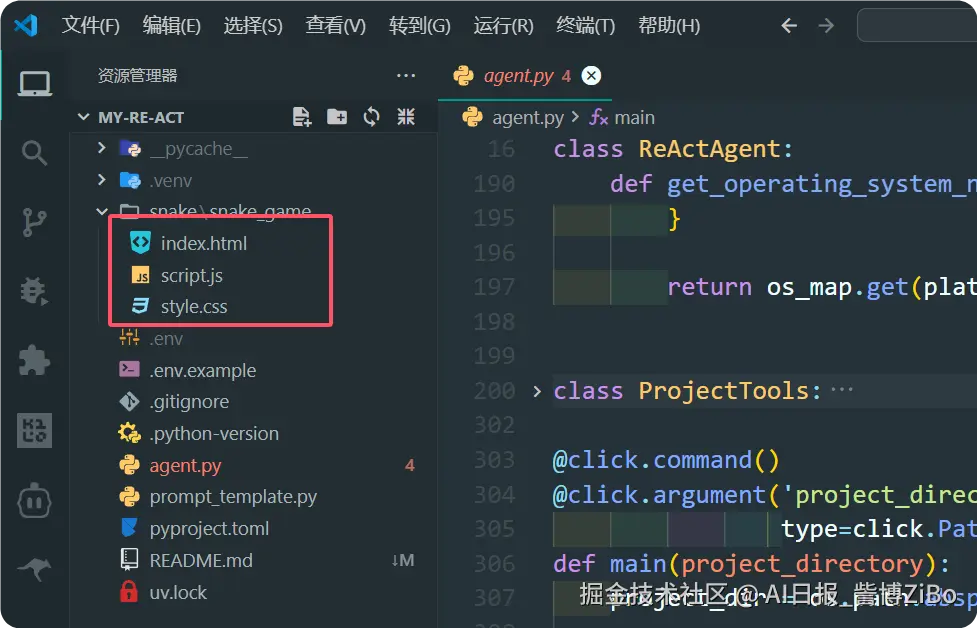This screenshot has height=628, width=977.
Task: Open README.md in the file tree
Action: point(201,560)
